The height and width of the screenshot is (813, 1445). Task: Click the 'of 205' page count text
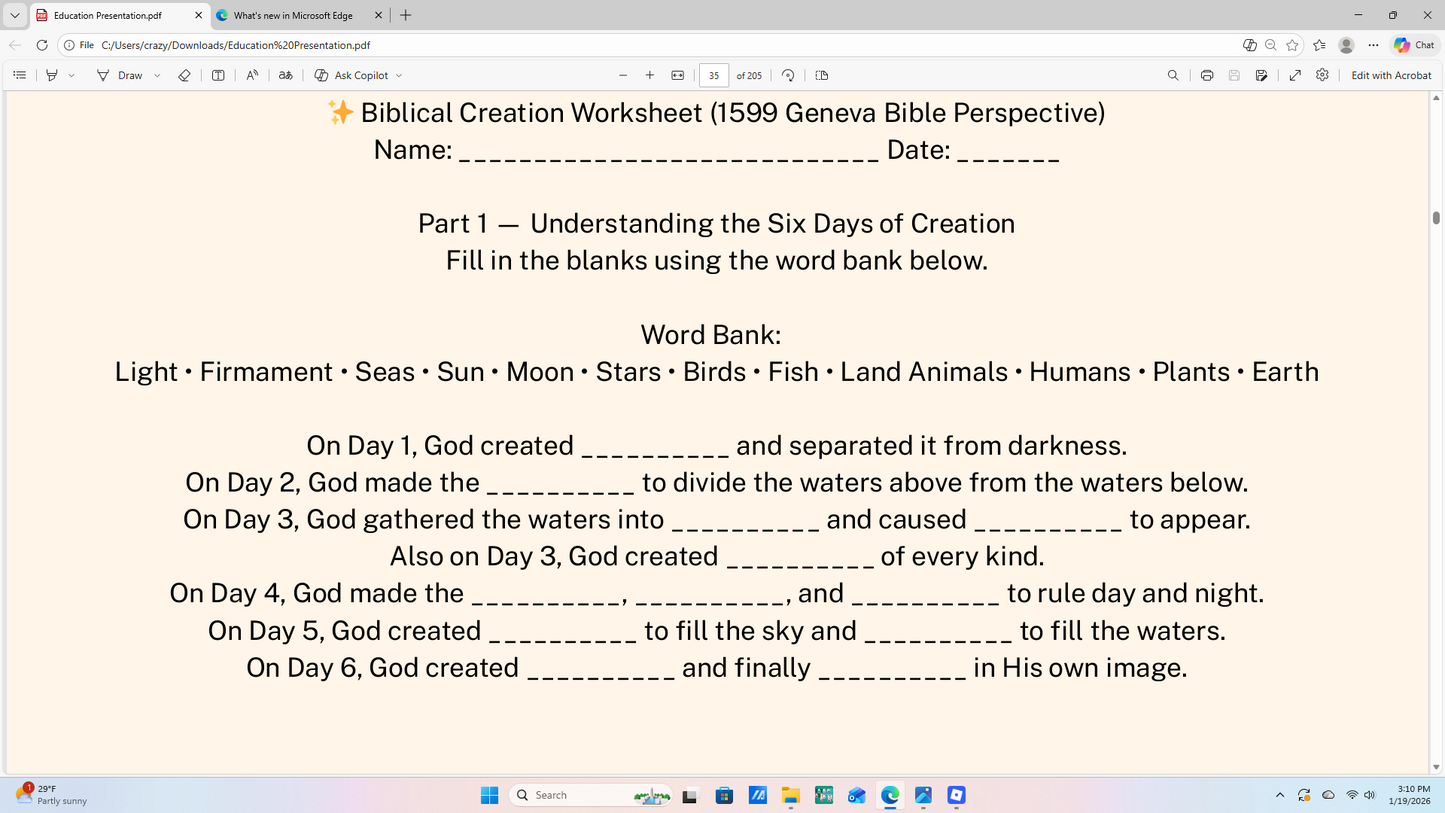(x=749, y=75)
